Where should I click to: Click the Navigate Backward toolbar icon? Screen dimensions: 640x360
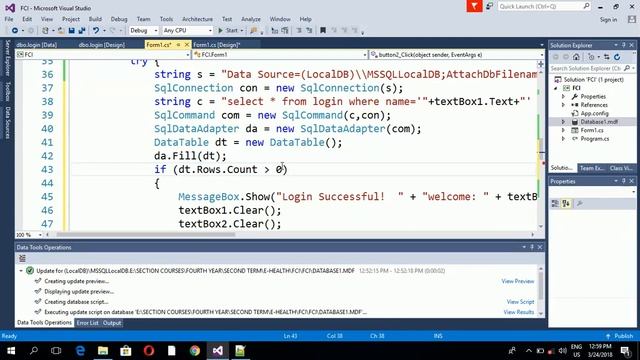coord(15,31)
